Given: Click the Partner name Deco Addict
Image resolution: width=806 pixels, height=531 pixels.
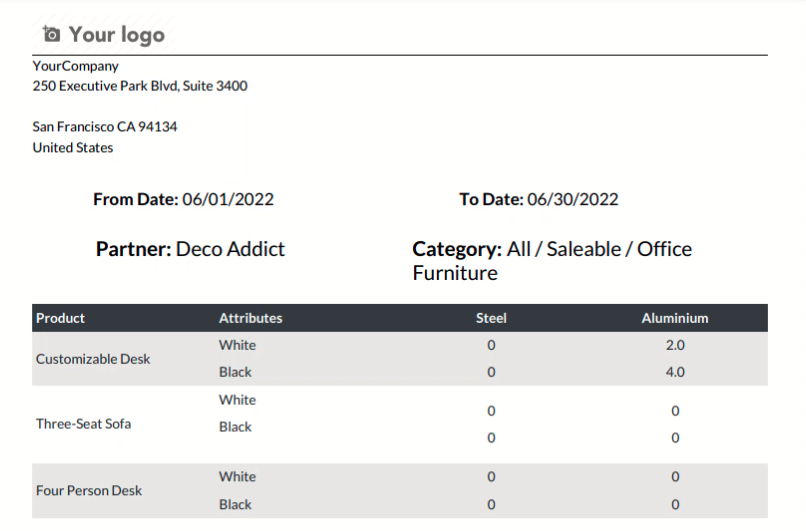Looking at the screenshot, I should pyautogui.click(x=230, y=249).
